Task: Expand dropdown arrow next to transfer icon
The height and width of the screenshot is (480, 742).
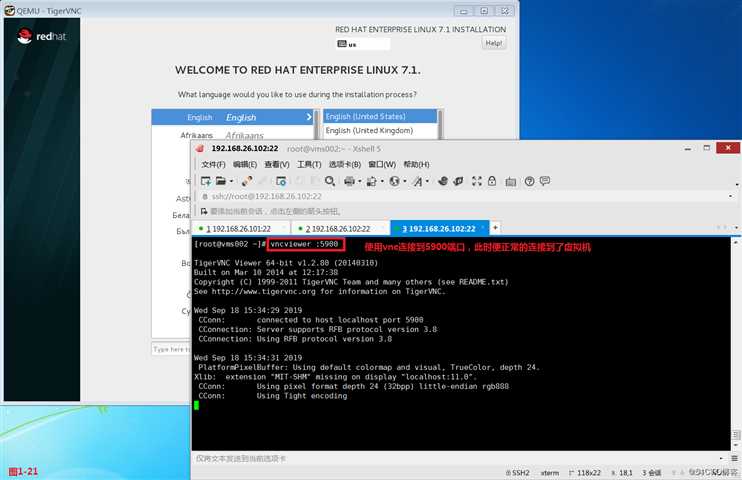Action: [x=382, y=181]
